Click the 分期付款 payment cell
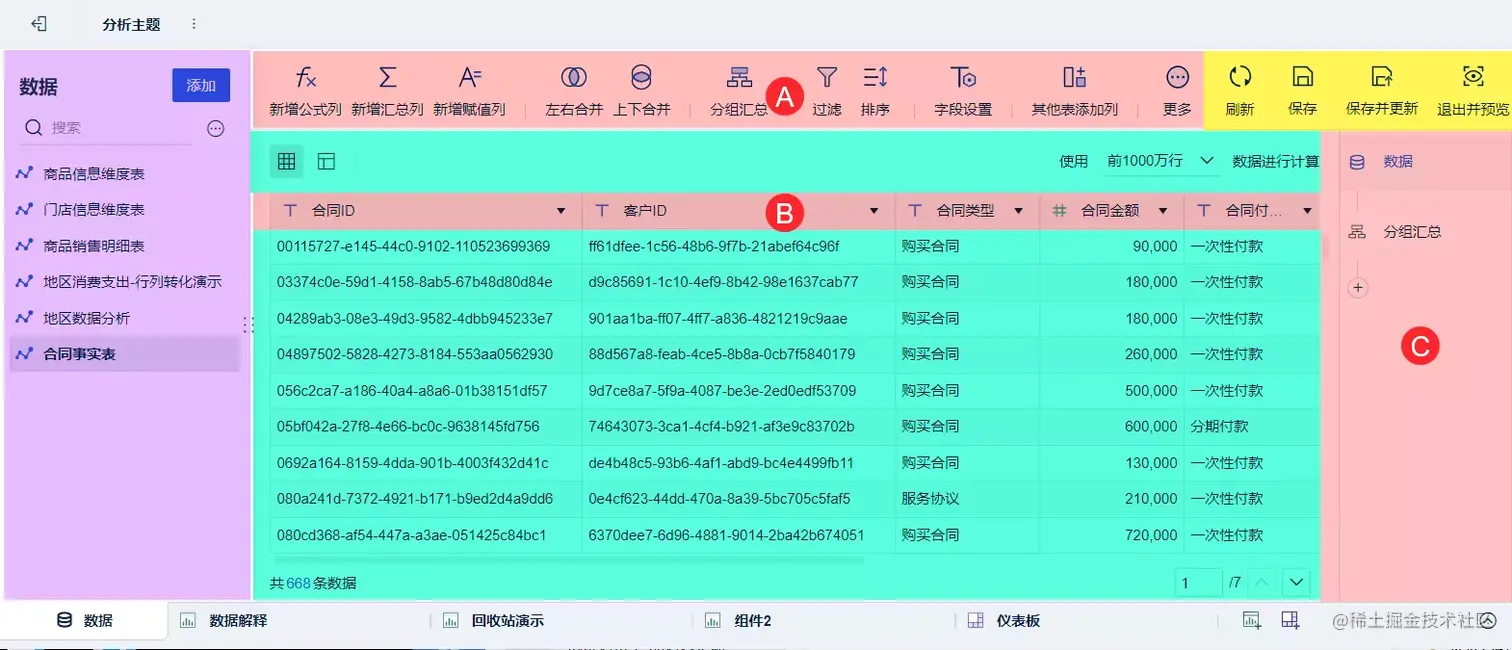 pos(1252,426)
